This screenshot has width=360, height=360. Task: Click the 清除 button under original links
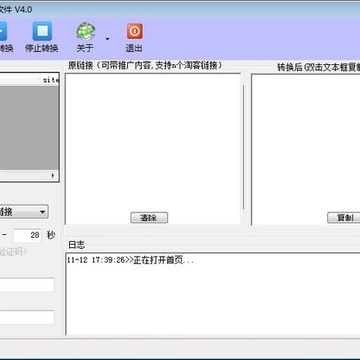pos(149,218)
